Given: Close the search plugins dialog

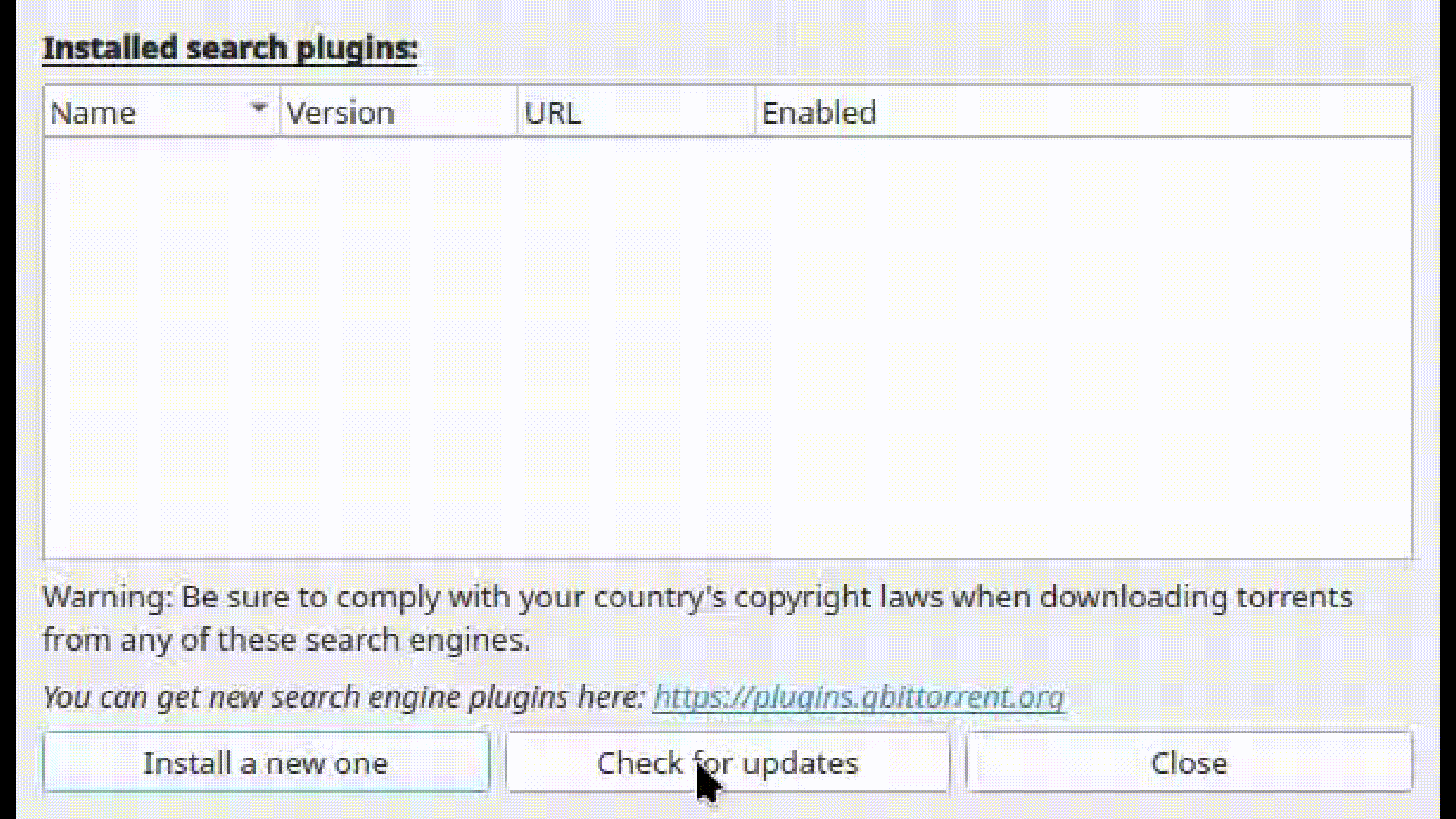Looking at the screenshot, I should pyautogui.click(x=1188, y=763).
